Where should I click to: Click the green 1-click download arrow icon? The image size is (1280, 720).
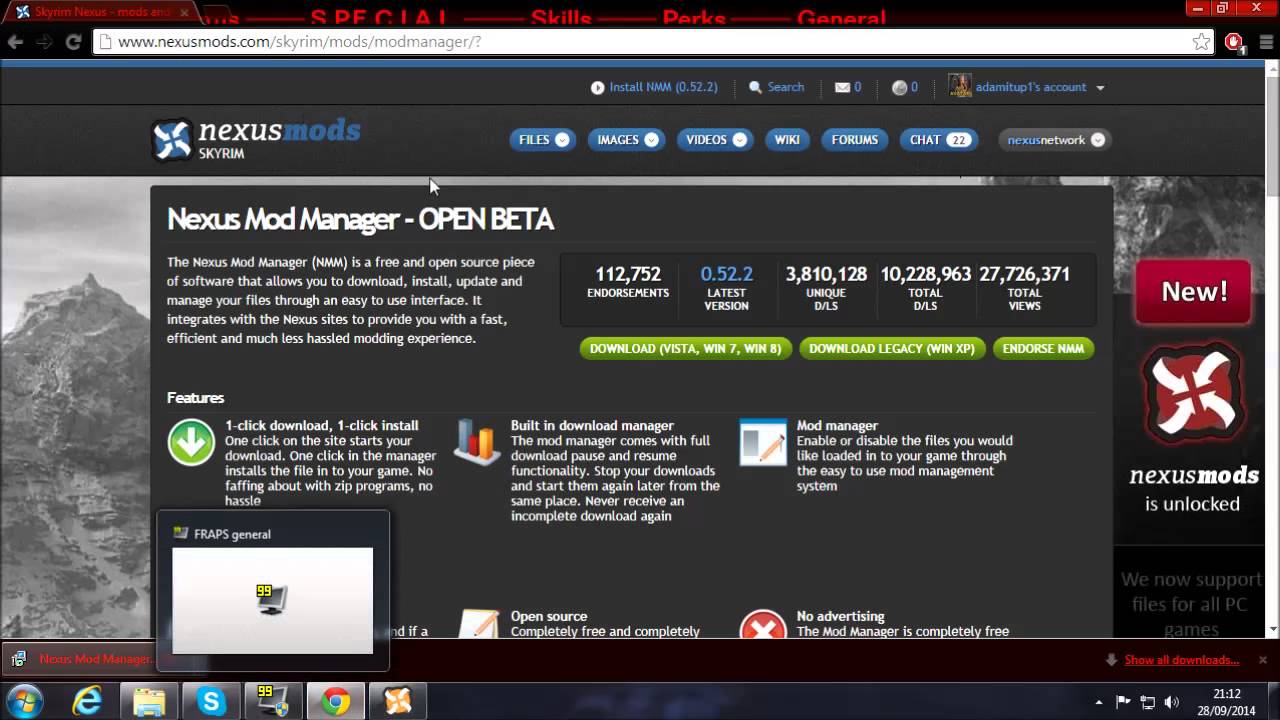tap(191, 442)
